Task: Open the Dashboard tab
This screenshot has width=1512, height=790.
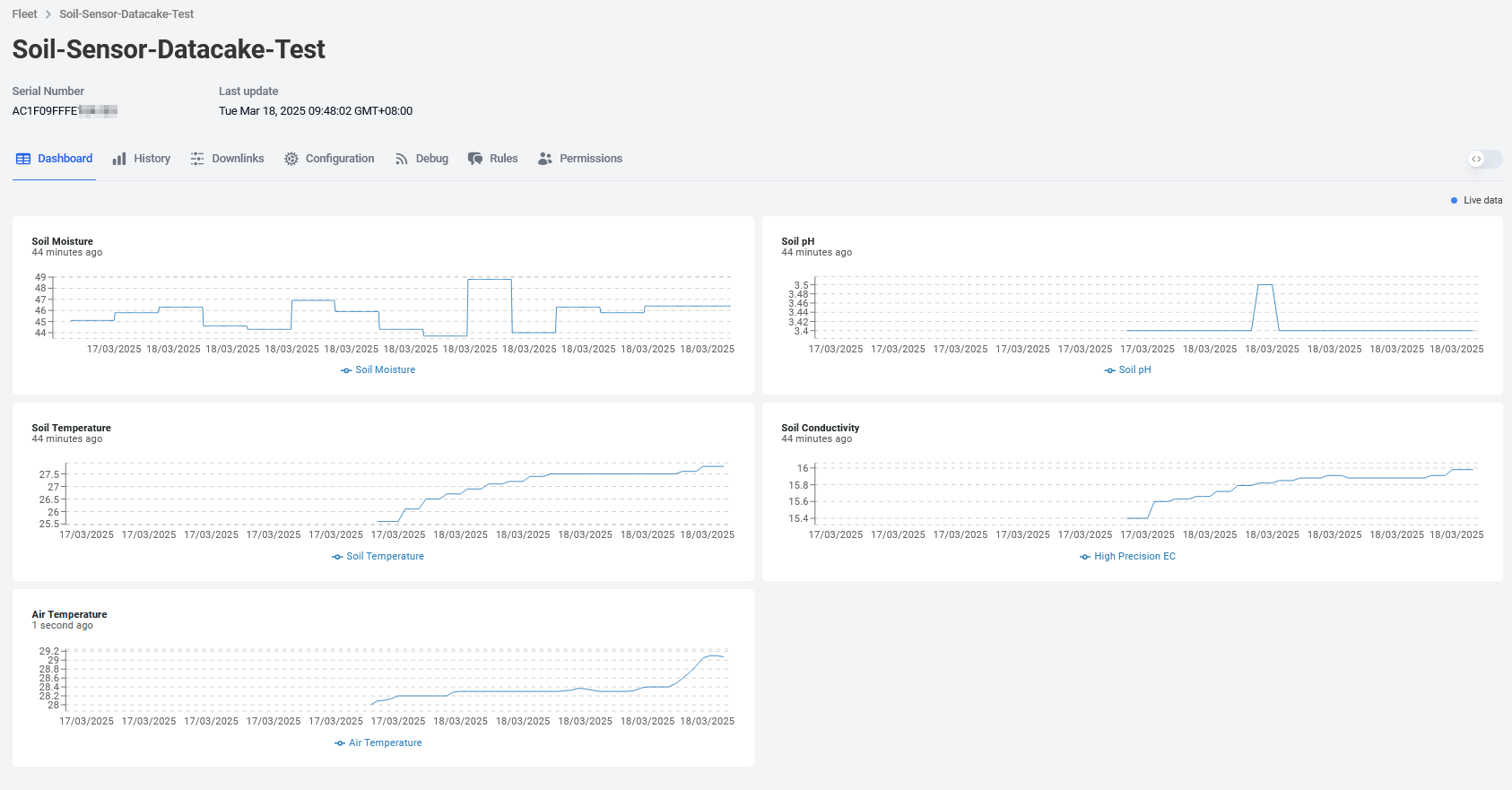Action: [x=54, y=159]
